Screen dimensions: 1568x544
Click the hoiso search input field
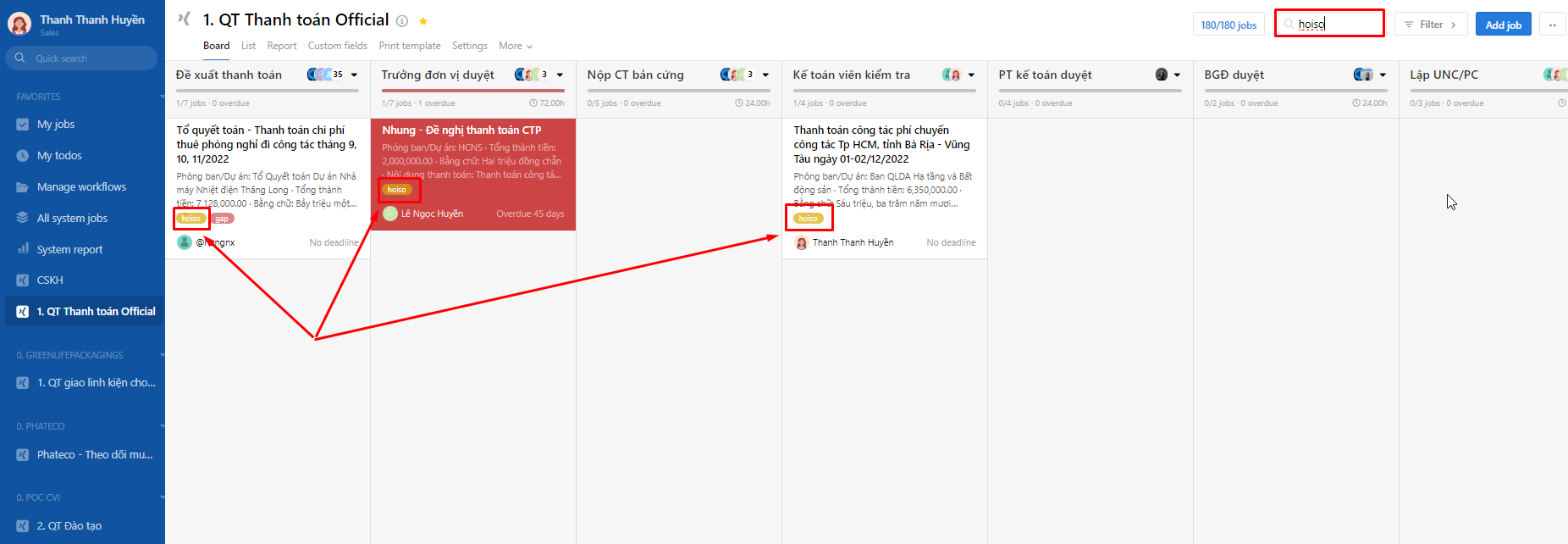coord(1329,24)
